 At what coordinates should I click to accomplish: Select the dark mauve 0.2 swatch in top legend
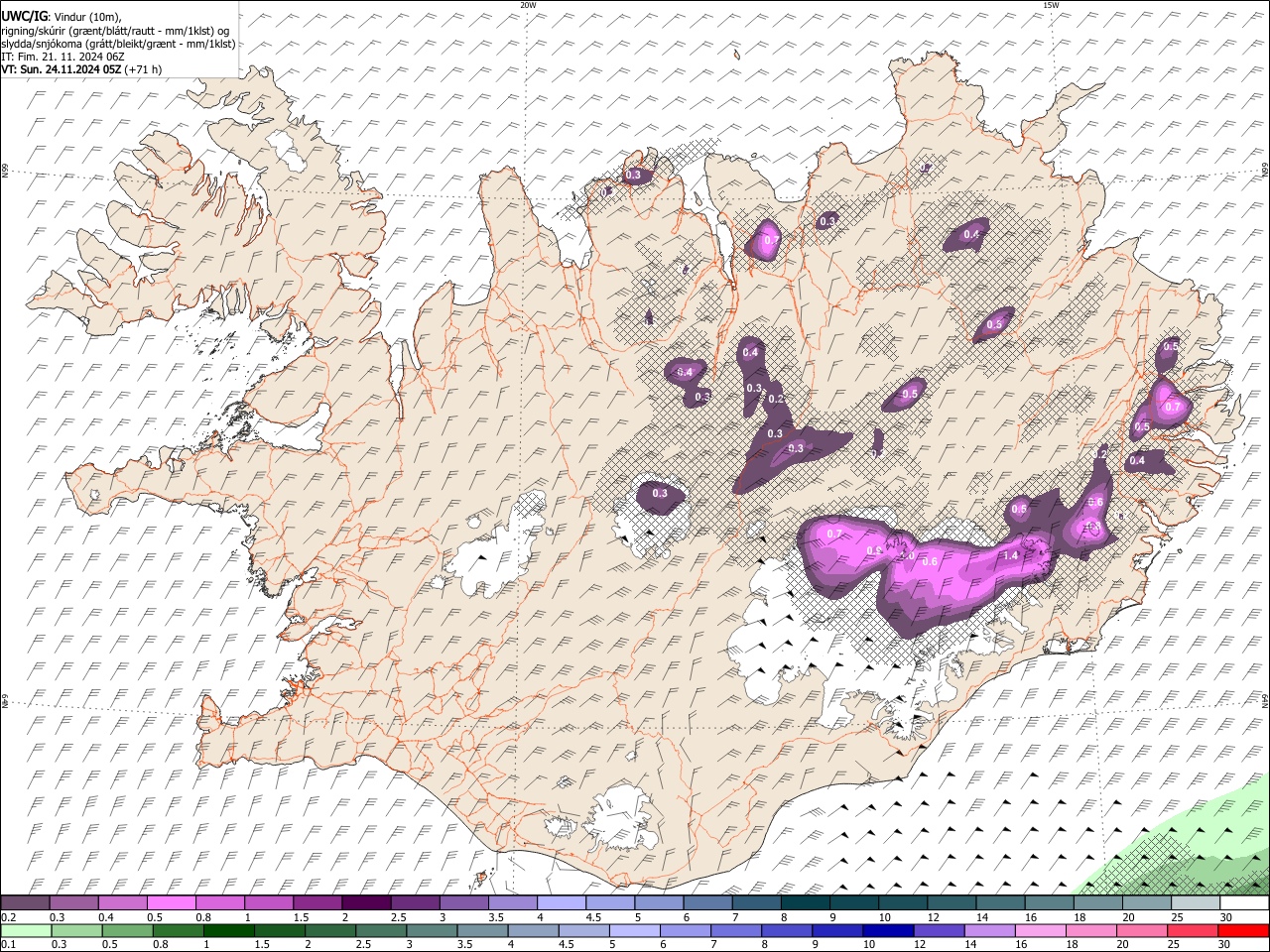coord(25,903)
